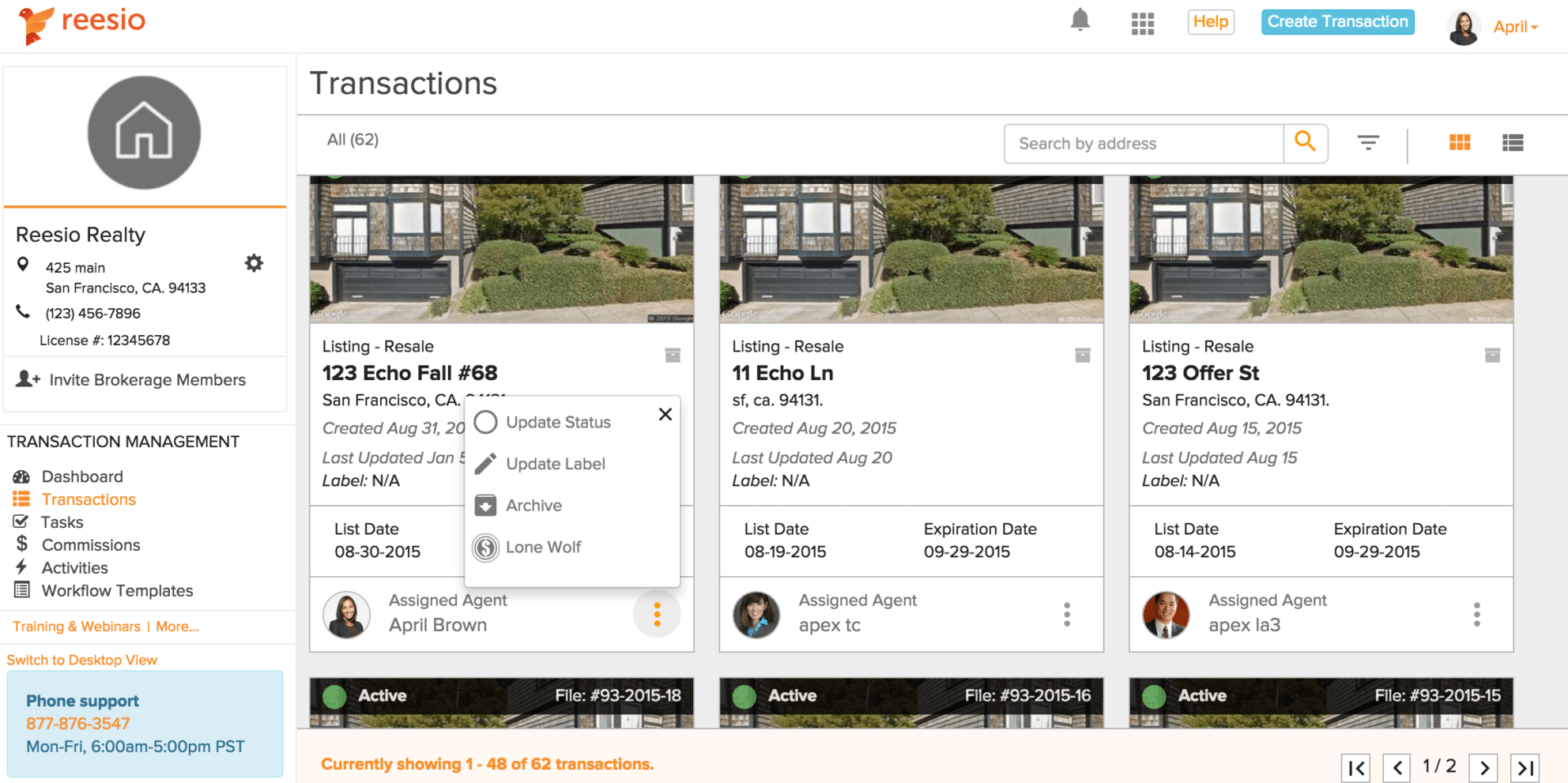Click the orange search magnifier icon
Viewport: 1568px width, 783px height.
tap(1305, 143)
